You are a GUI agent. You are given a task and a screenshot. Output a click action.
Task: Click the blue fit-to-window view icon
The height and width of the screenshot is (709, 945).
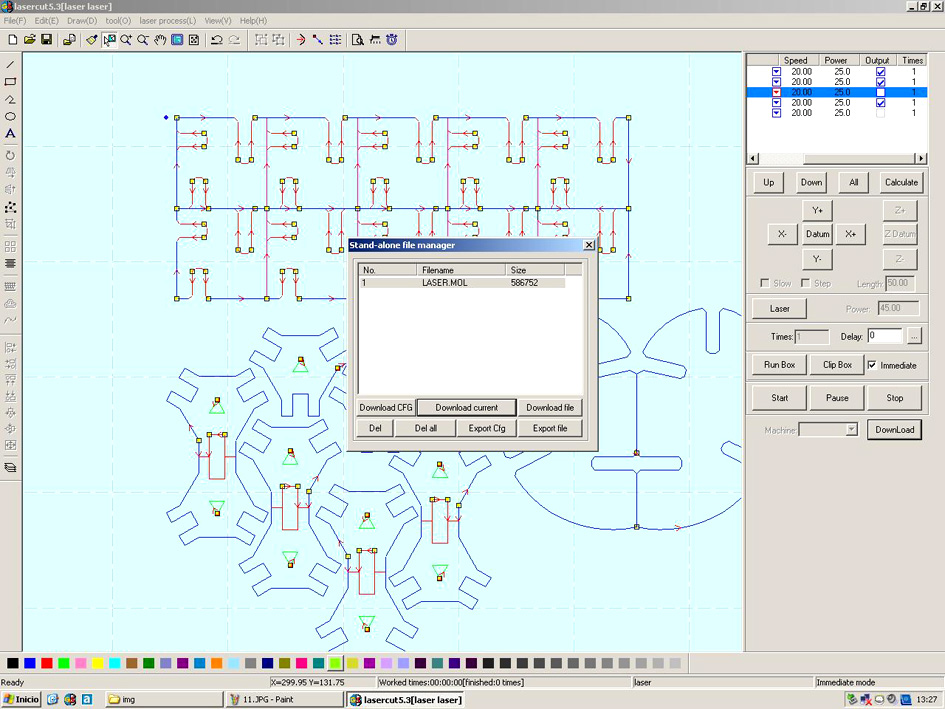coord(177,40)
